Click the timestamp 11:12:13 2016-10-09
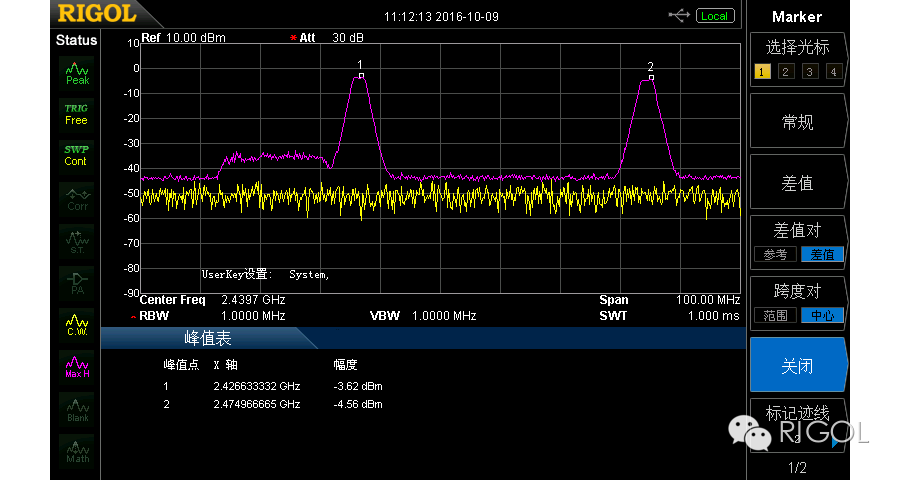This screenshot has width=900, height=480. click(x=441, y=17)
